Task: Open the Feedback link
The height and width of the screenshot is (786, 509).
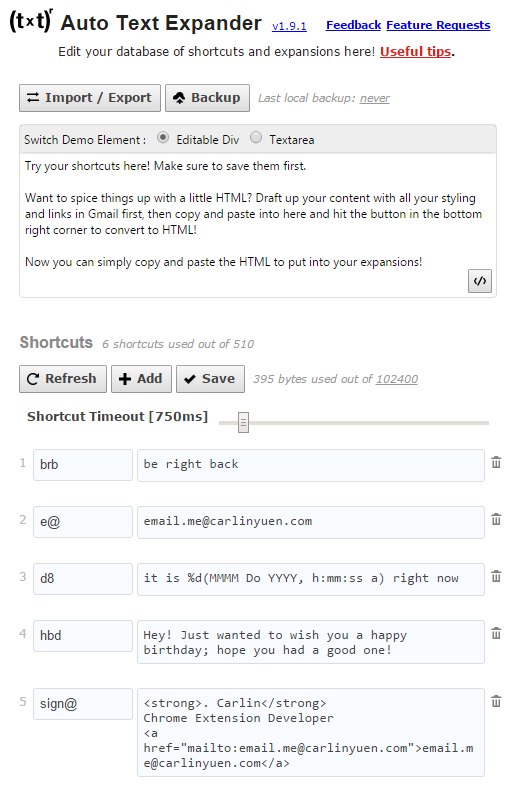Action: click(353, 25)
